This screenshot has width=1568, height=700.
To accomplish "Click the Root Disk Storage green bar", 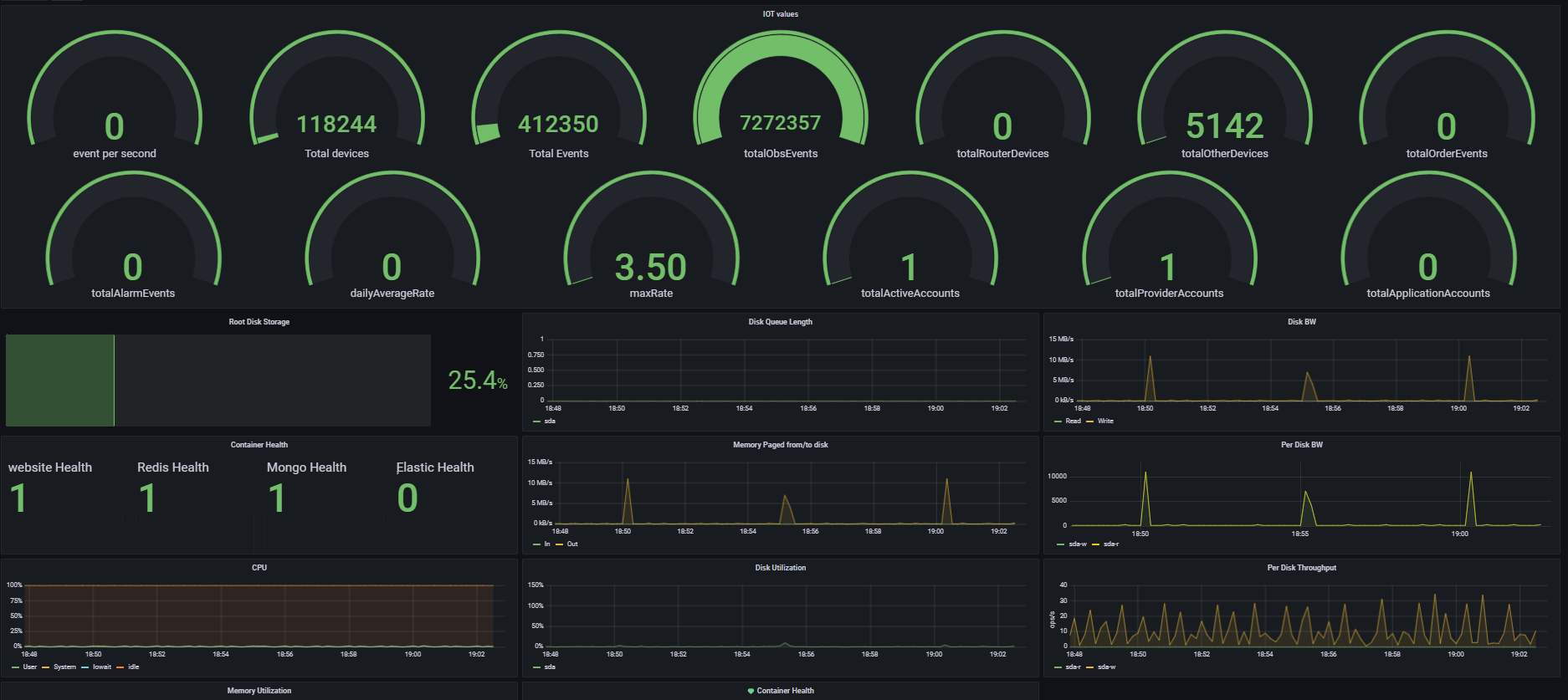I will pyautogui.click(x=60, y=381).
